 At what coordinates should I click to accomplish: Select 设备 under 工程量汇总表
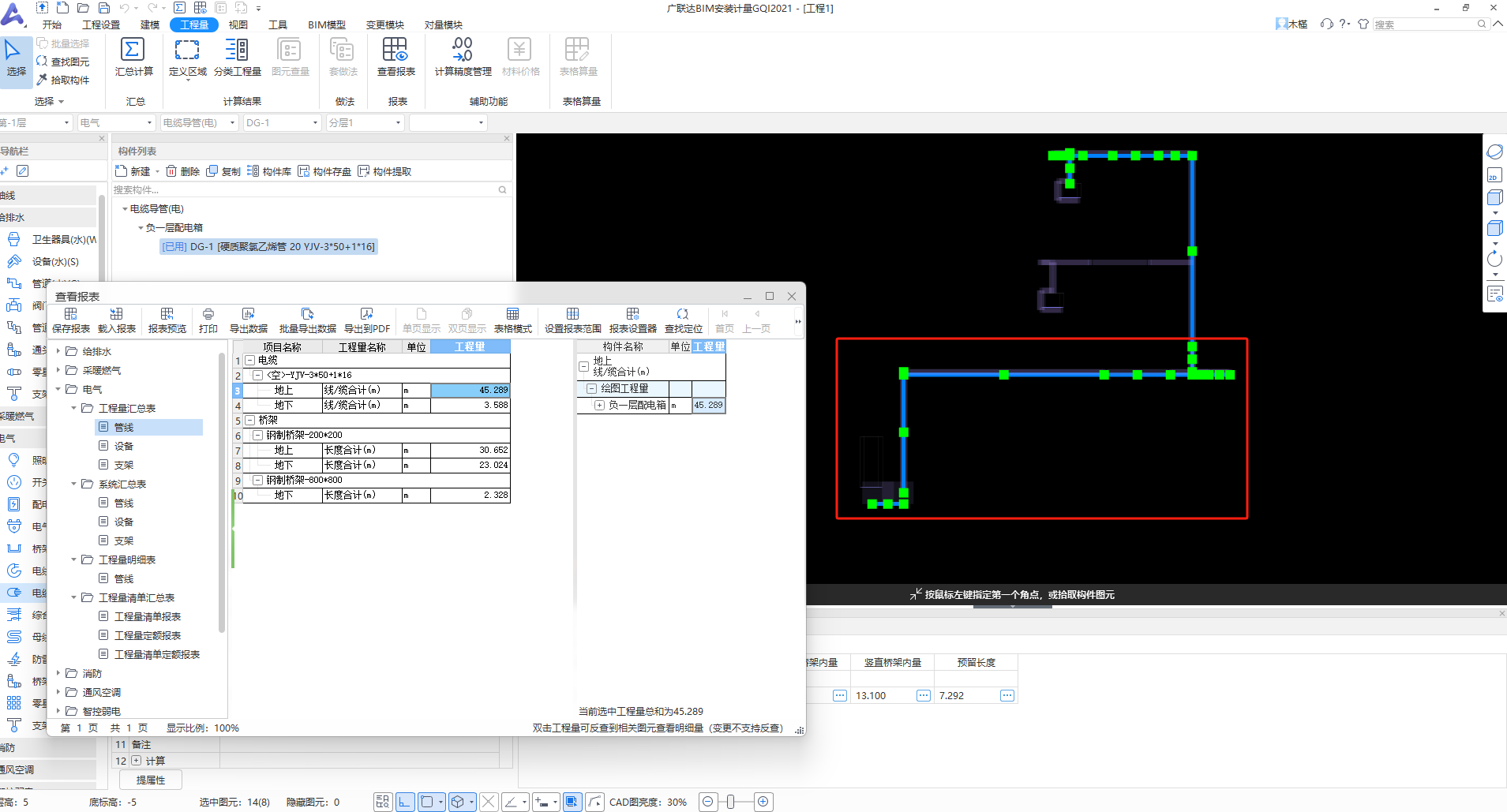tap(124, 446)
